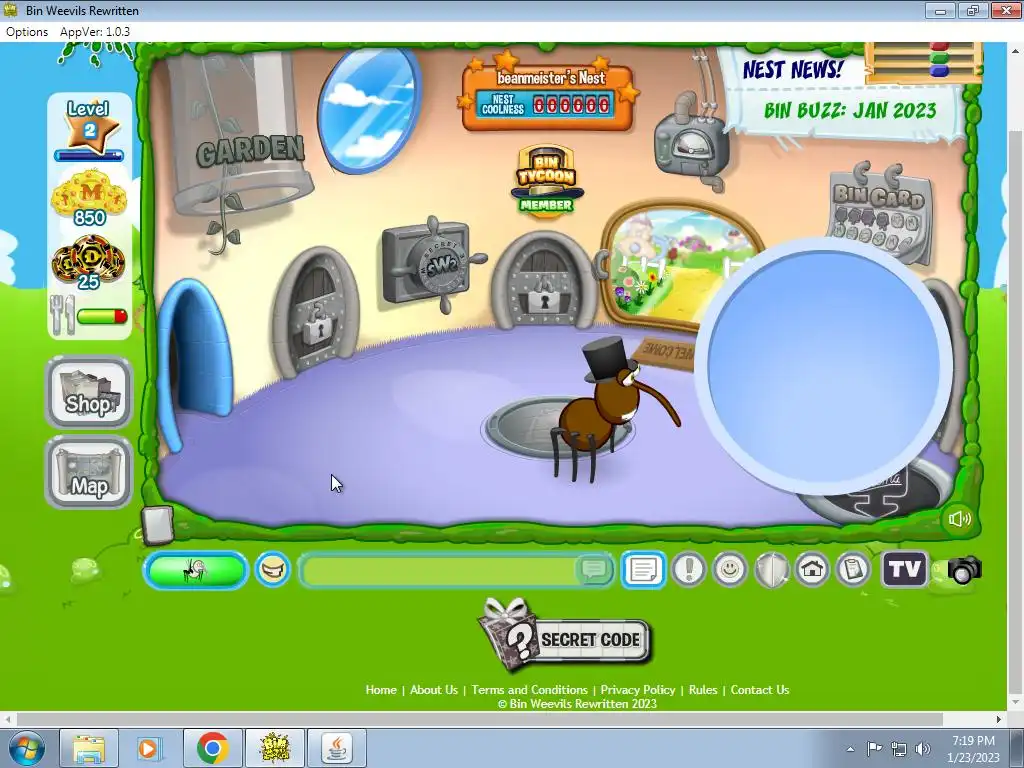This screenshot has width=1024, height=768.
Task: Click the AppVer: 1.0.3 menu item
Action: tap(95, 31)
